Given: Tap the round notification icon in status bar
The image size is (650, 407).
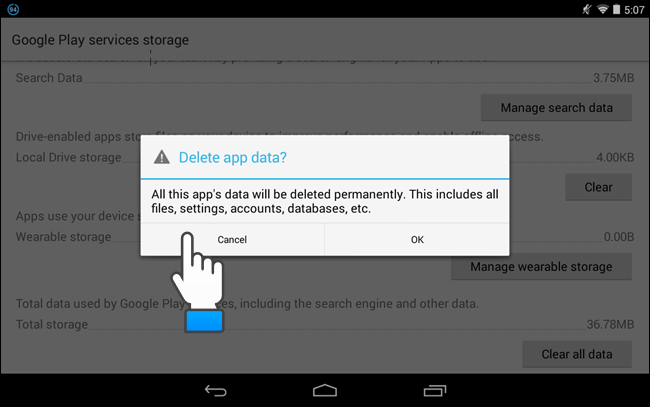Looking at the screenshot, I should [11, 9].
